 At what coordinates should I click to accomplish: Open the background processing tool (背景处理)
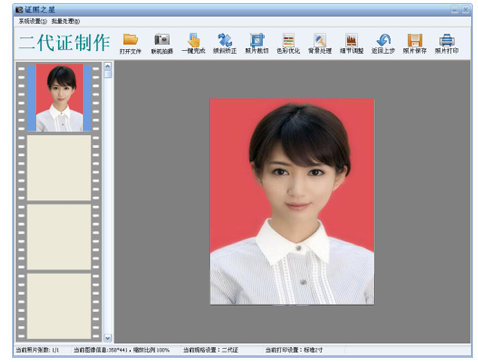(x=320, y=44)
